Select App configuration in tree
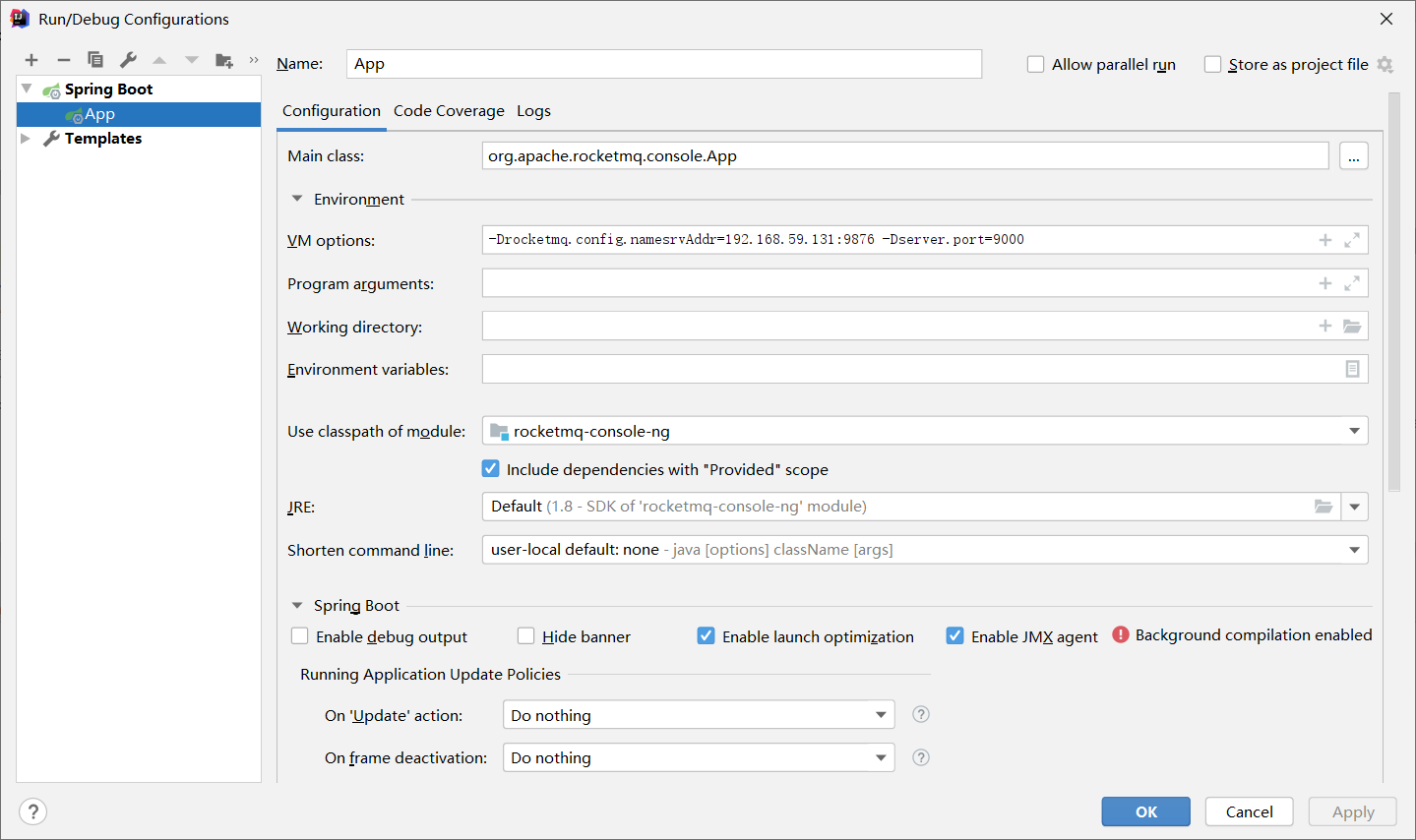Image resolution: width=1416 pixels, height=840 pixels. pyautogui.click(x=139, y=114)
